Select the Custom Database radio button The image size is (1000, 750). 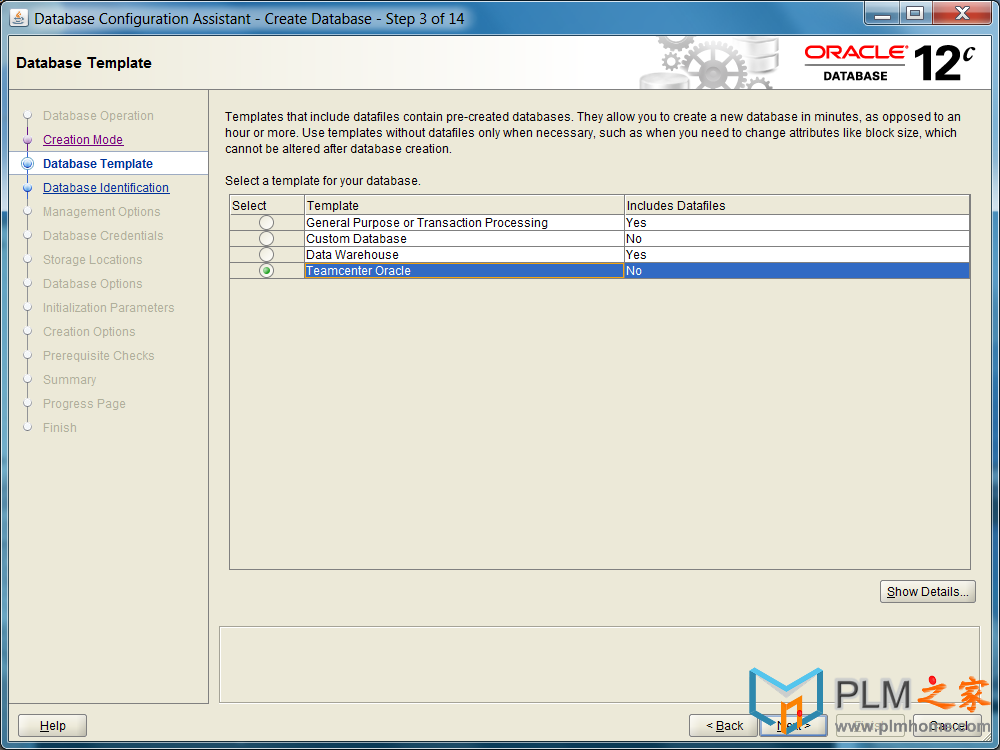point(266,239)
